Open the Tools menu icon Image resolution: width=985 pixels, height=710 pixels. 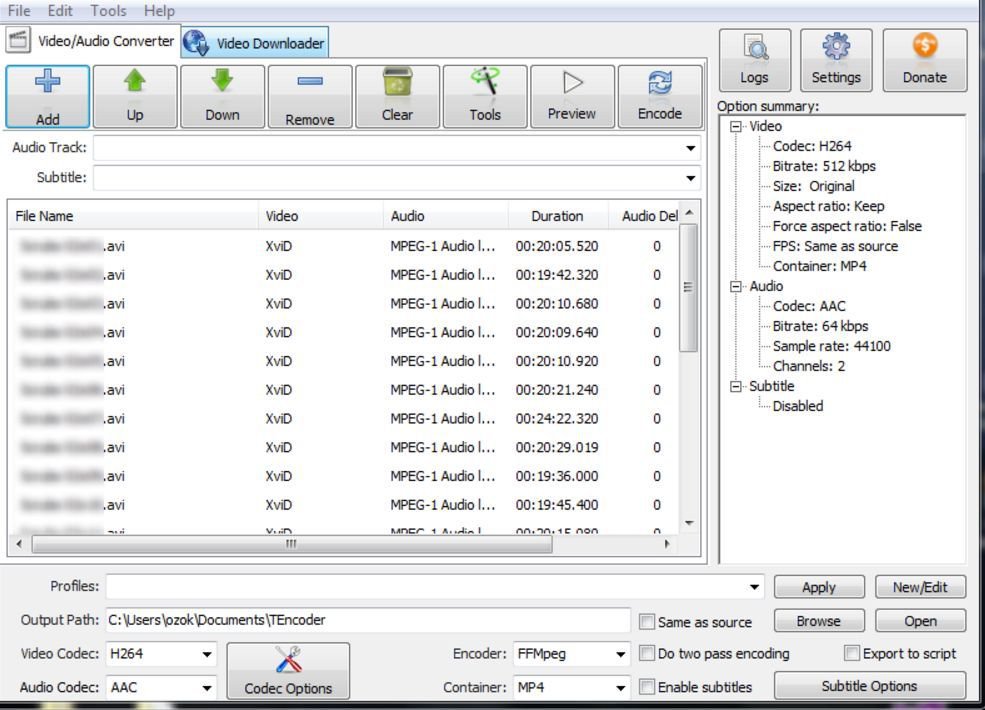click(x=484, y=95)
